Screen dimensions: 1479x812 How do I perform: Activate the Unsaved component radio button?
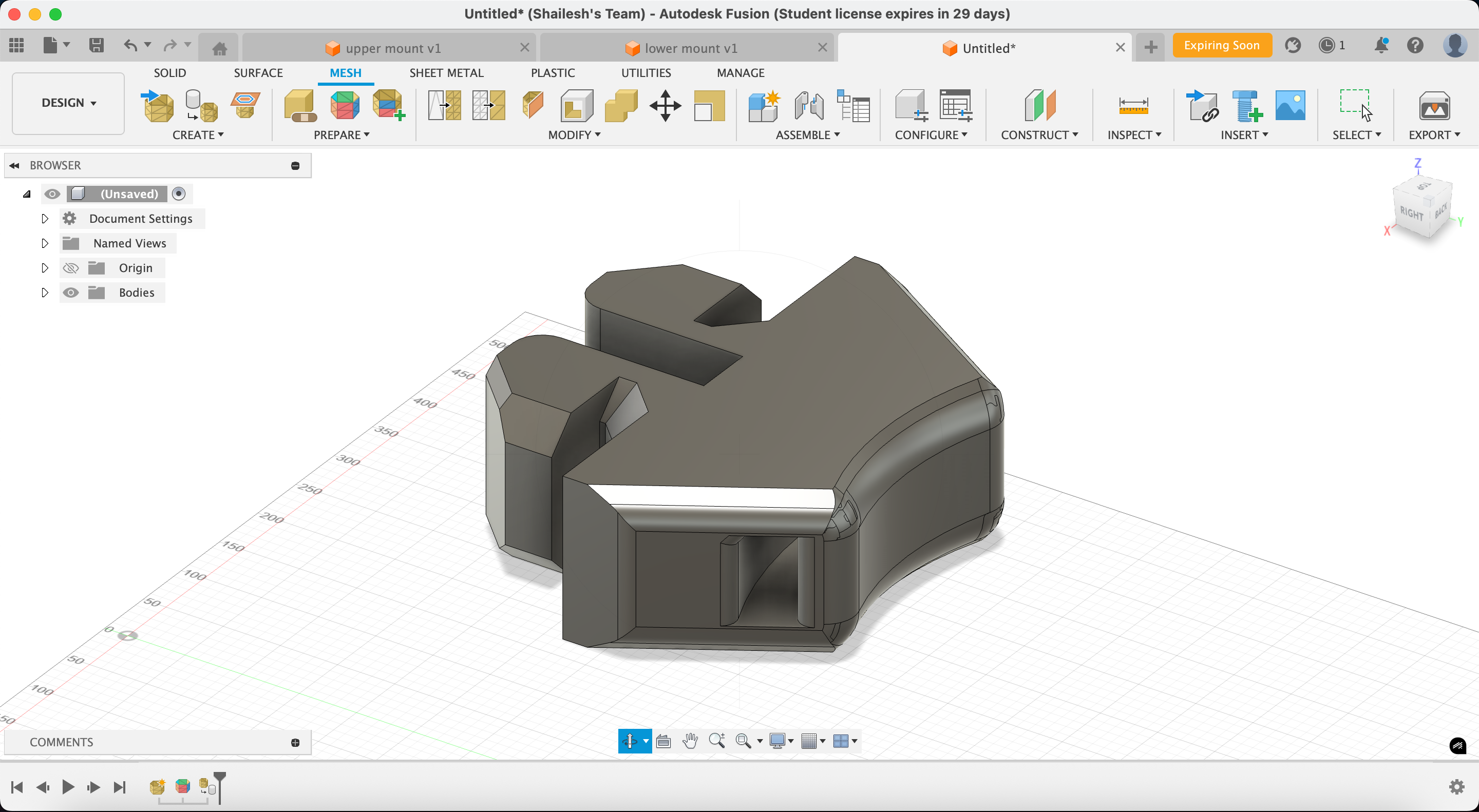179,194
